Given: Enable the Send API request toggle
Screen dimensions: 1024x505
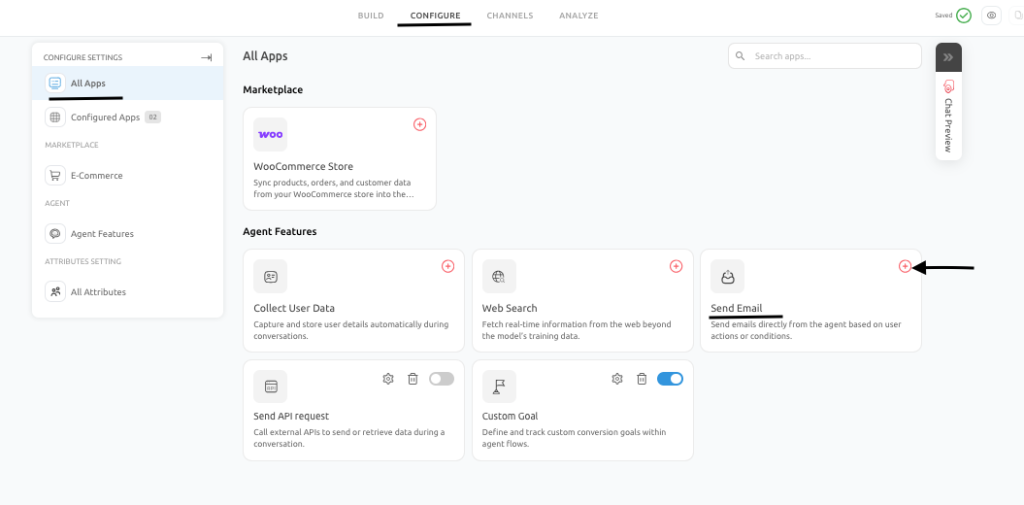Looking at the screenshot, I should point(441,379).
